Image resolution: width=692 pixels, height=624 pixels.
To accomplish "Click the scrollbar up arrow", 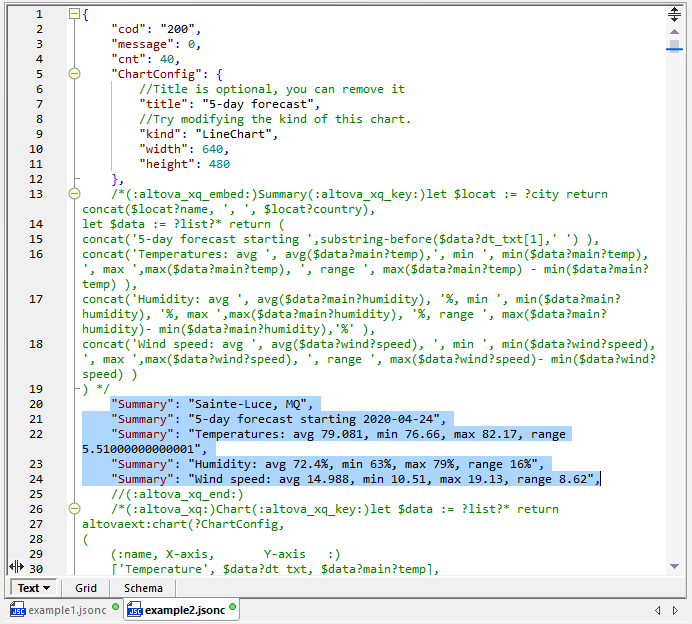I will pyautogui.click(x=674, y=30).
